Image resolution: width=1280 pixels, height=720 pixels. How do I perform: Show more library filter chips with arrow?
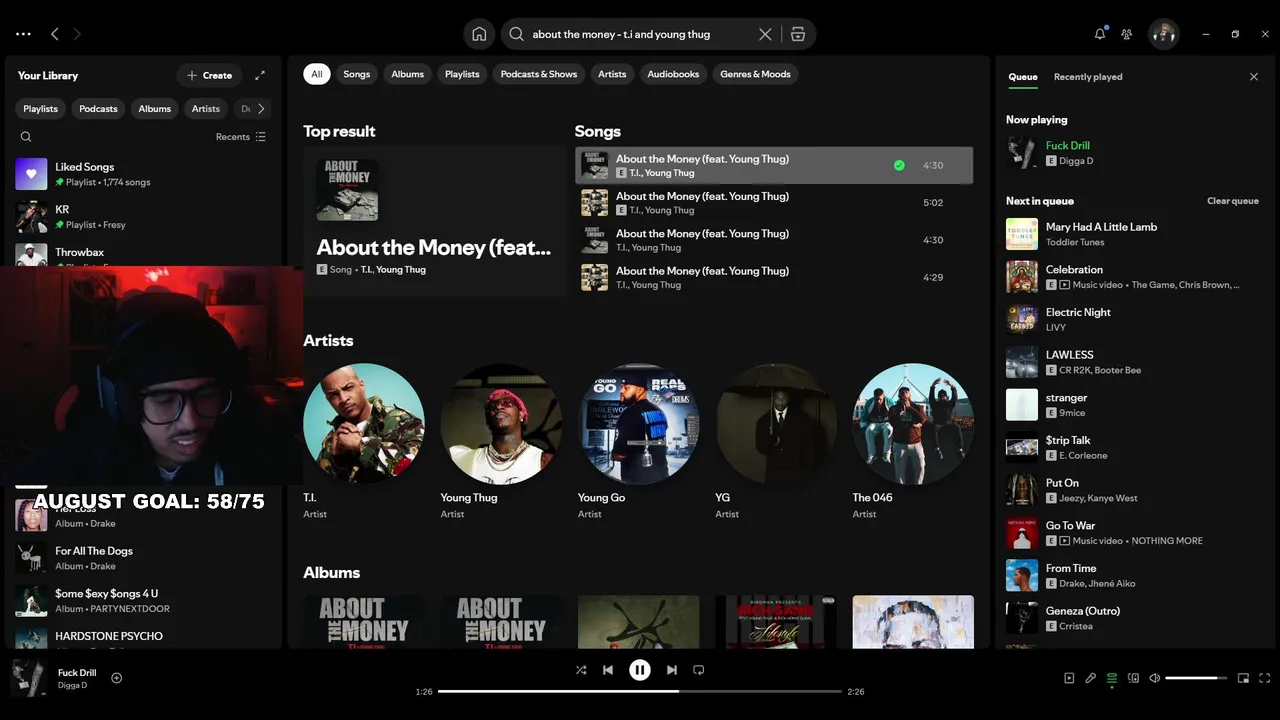(261, 109)
